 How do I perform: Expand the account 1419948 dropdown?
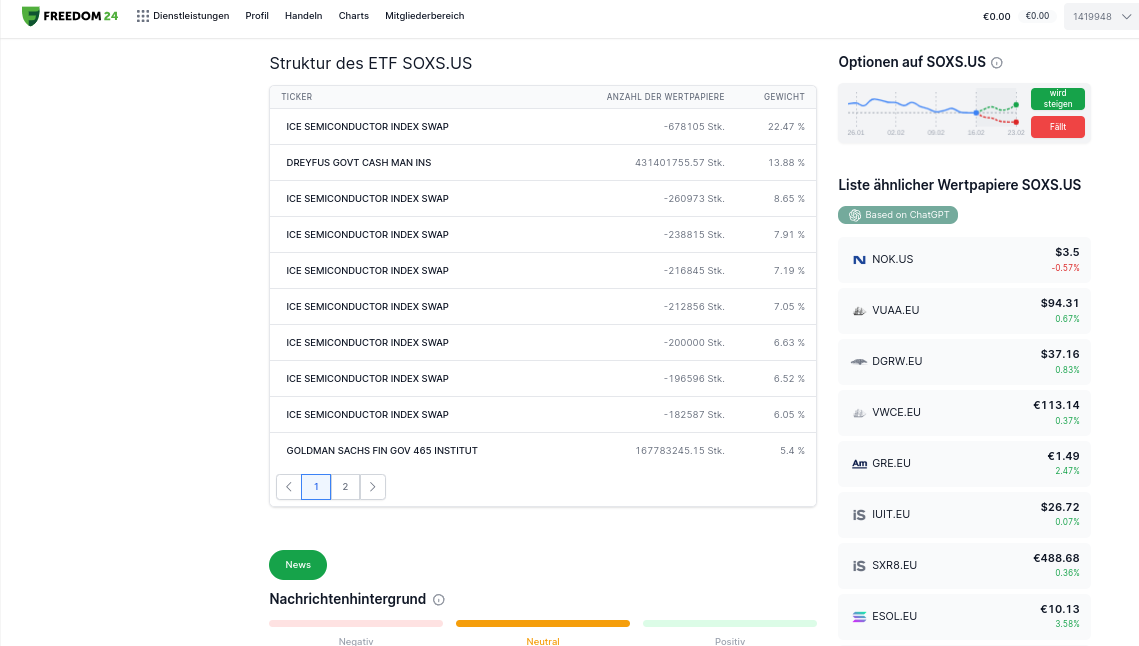tap(1102, 16)
